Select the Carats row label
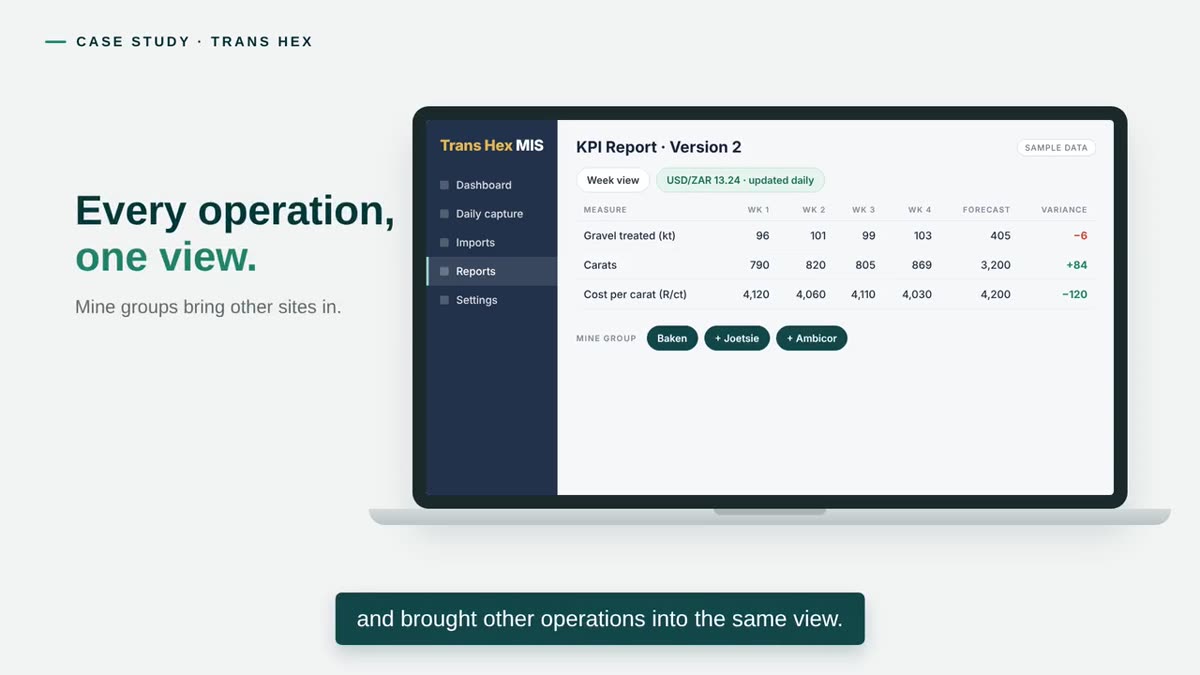This screenshot has height=675, width=1200. pyautogui.click(x=600, y=265)
